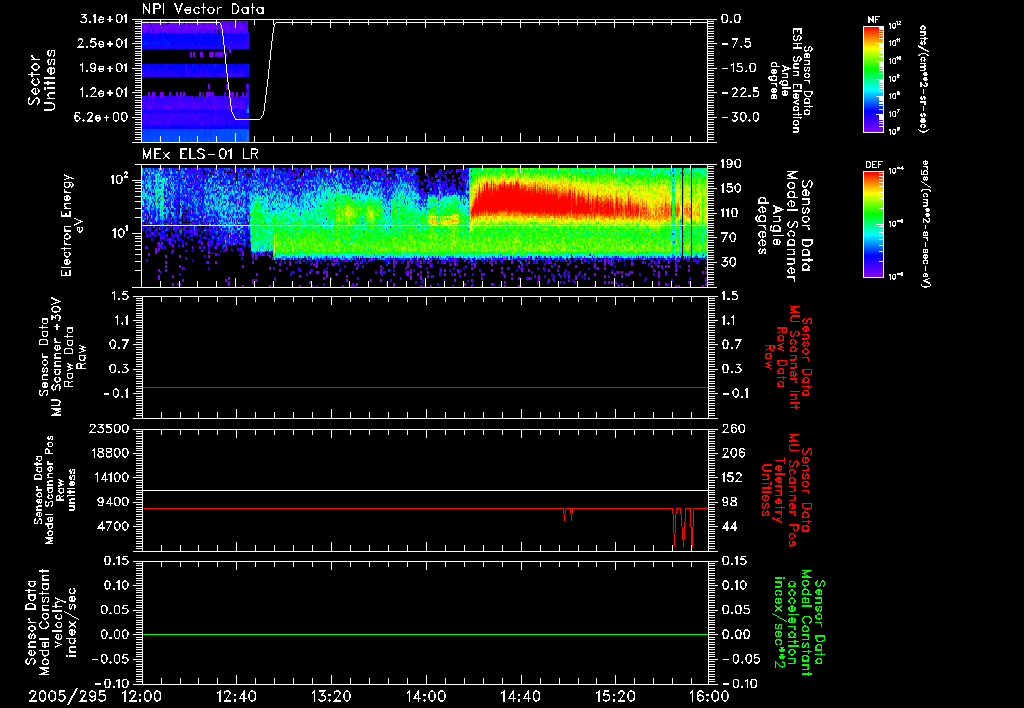Click the white line in the scanner position panel

pyautogui.click(x=425, y=490)
